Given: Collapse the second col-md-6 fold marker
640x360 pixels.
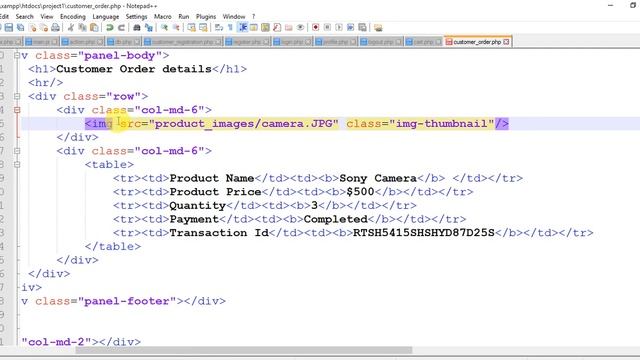Looking at the screenshot, I should (x=17, y=151).
